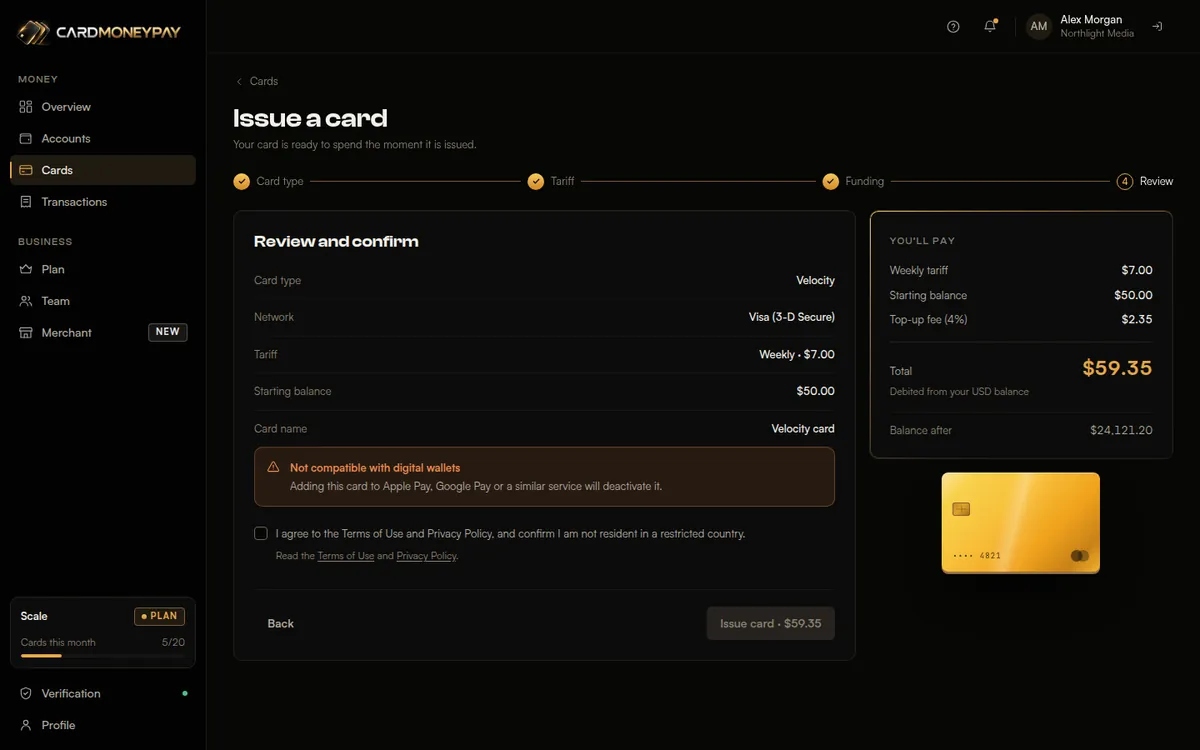Click the 5/20 cards count

173,642
